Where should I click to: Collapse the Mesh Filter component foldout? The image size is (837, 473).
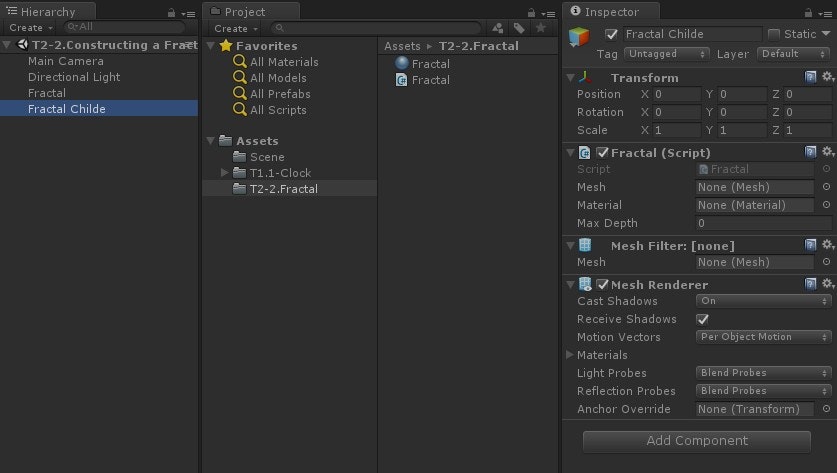click(x=570, y=246)
